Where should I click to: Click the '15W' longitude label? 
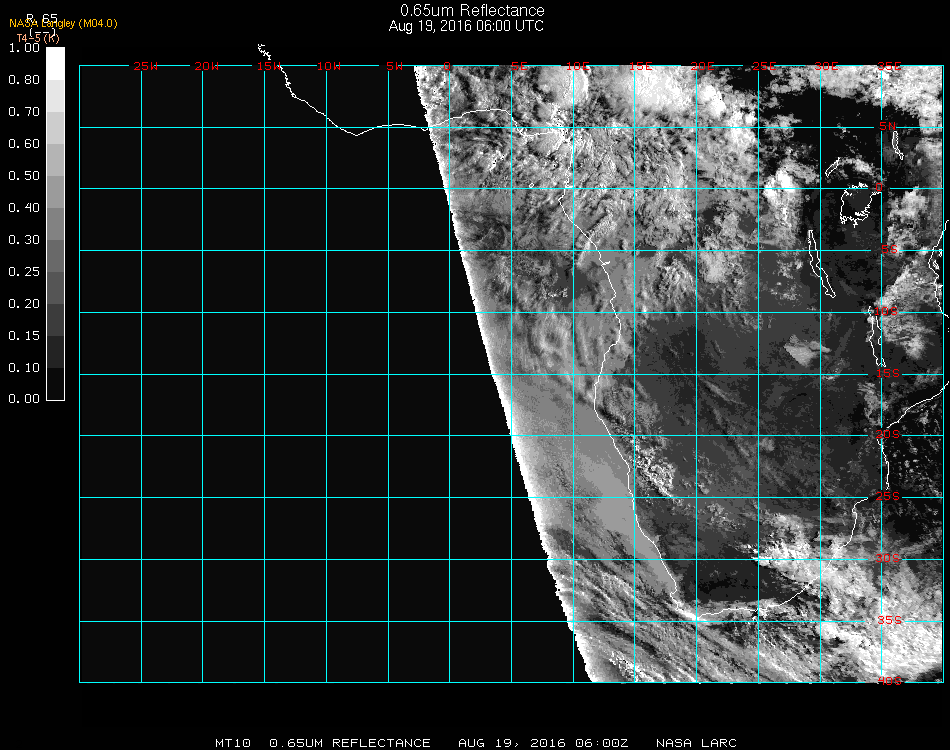pos(268,66)
